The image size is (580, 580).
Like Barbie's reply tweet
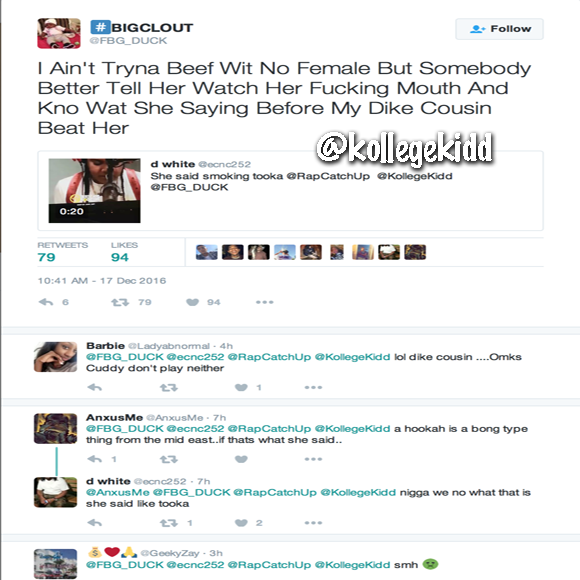tap(241, 387)
